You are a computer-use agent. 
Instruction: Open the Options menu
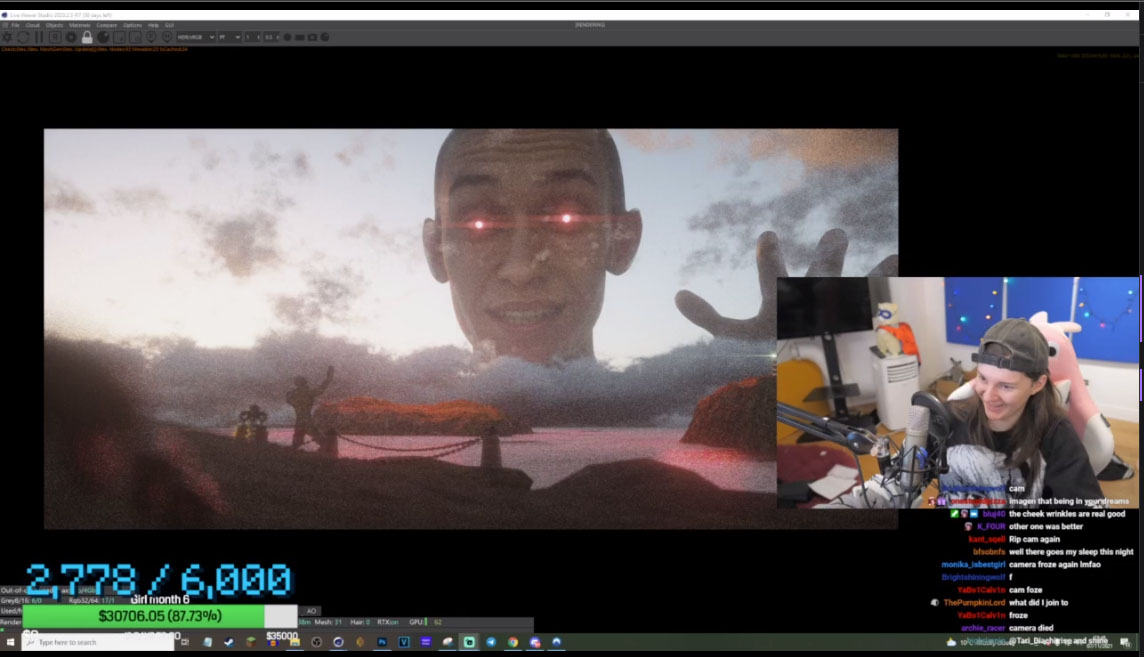coord(132,25)
